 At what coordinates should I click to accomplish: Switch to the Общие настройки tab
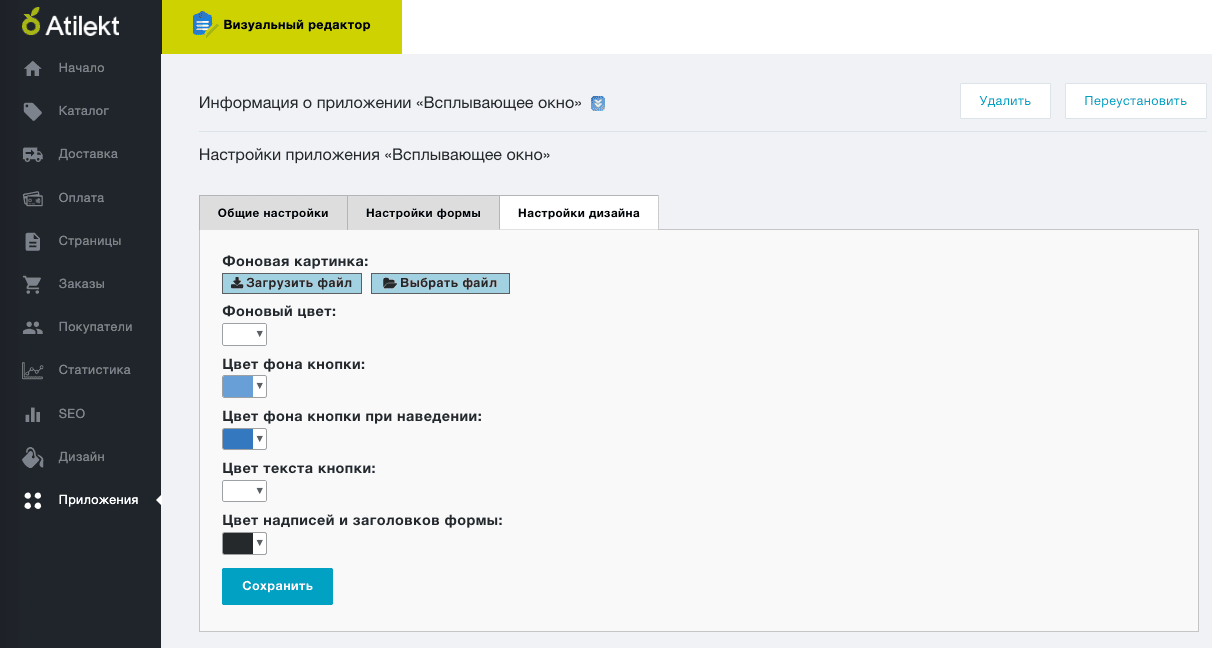pyautogui.click(x=273, y=213)
